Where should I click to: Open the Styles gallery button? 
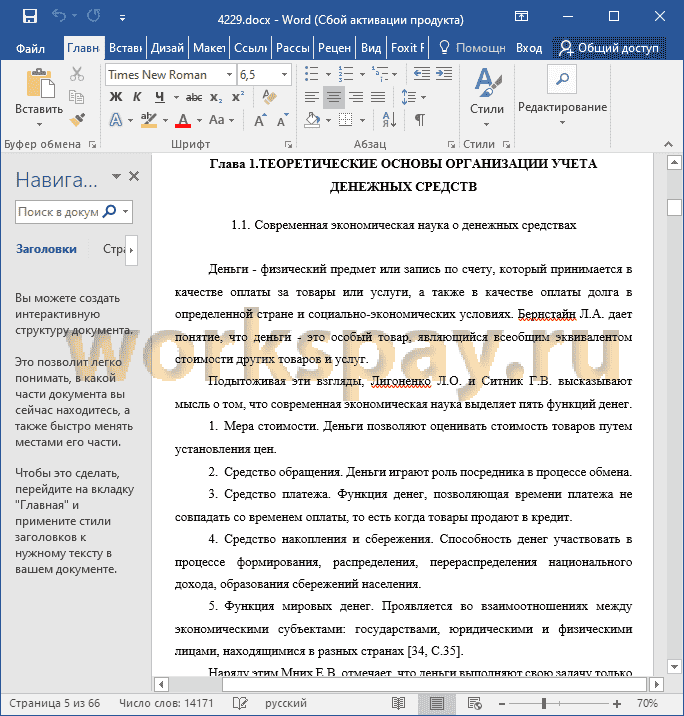[487, 96]
